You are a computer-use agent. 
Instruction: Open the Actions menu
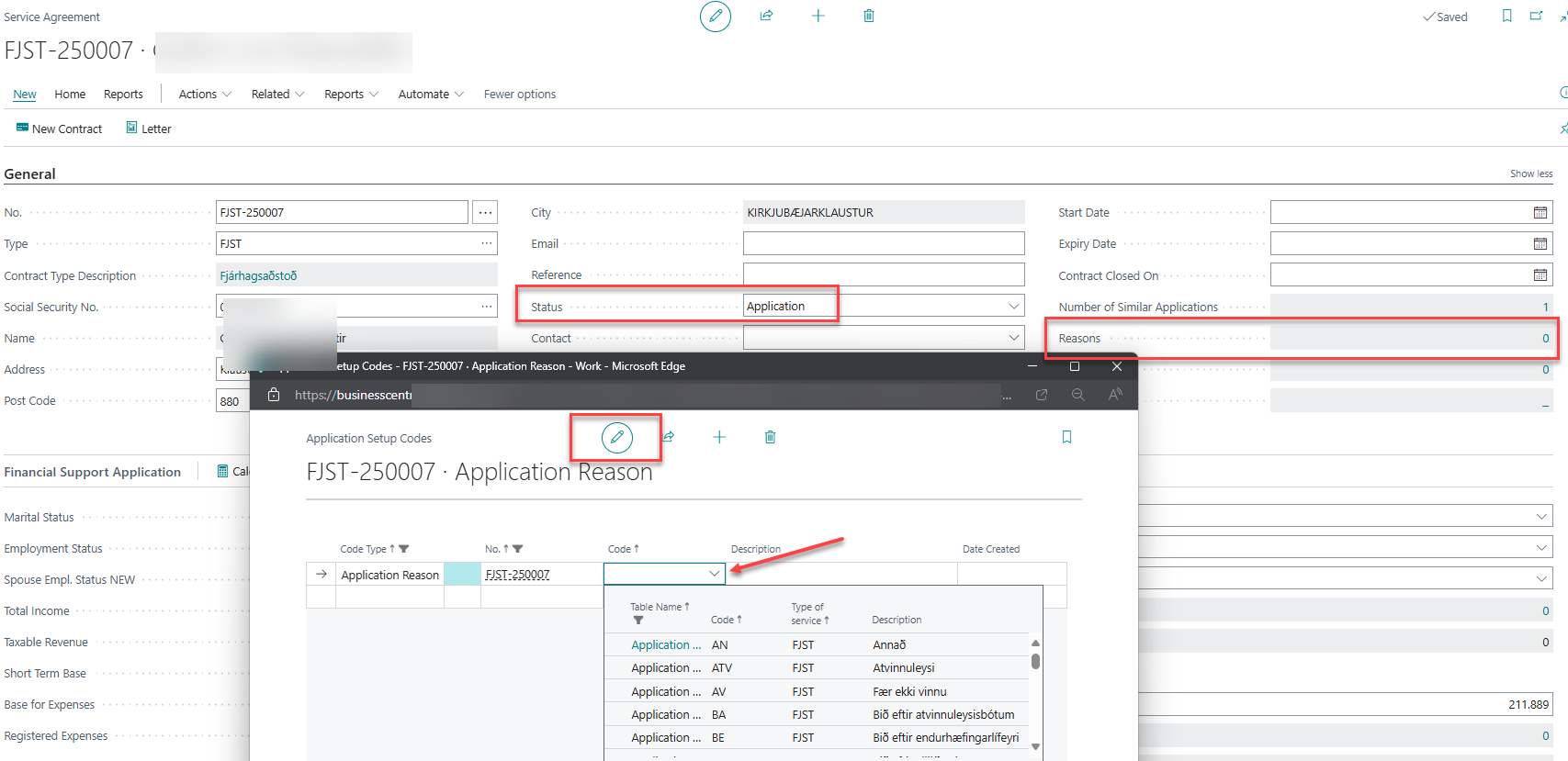205,95
